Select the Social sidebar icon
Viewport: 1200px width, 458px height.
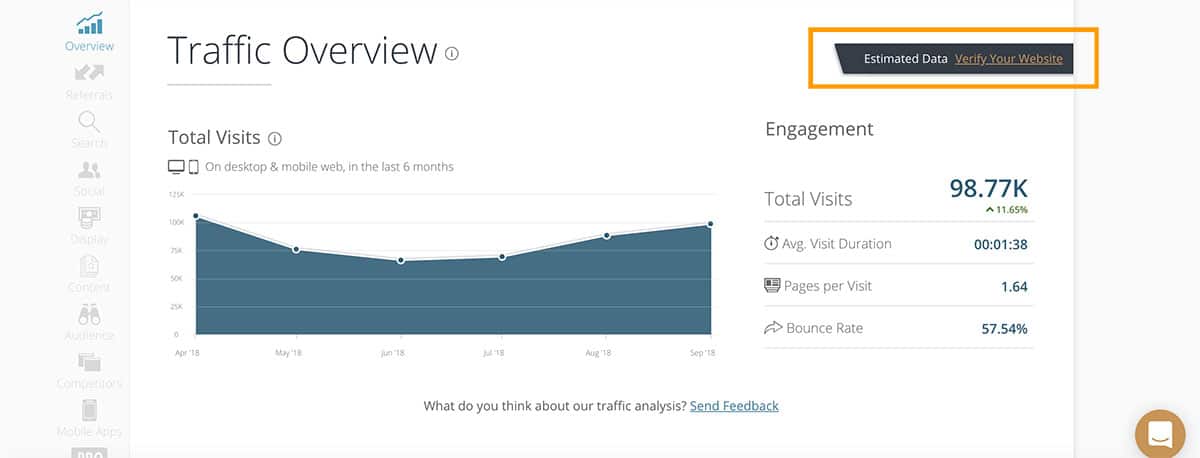tap(89, 177)
